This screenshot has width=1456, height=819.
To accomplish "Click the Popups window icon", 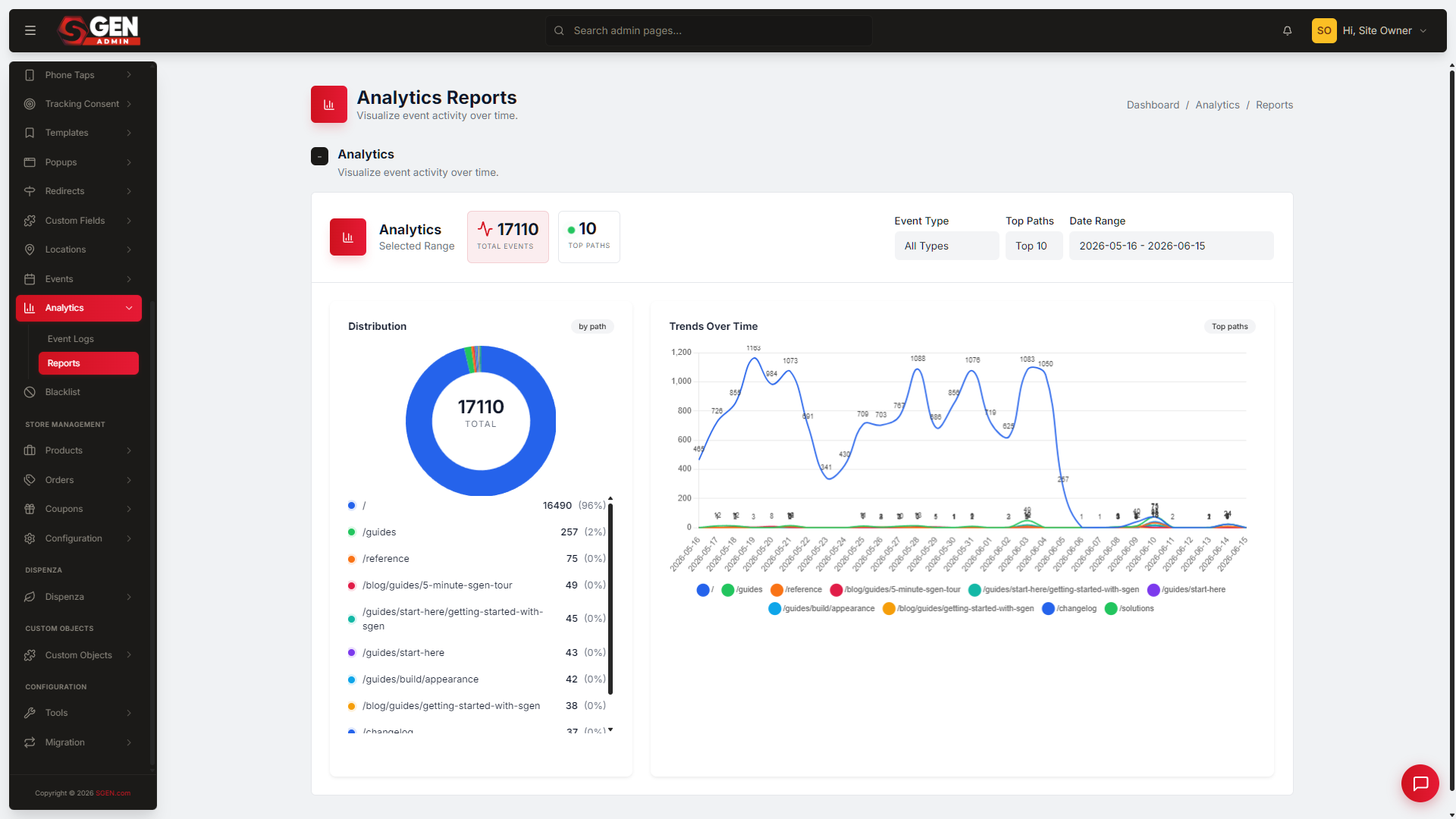I will pyautogui.click(x=30, y=162).
